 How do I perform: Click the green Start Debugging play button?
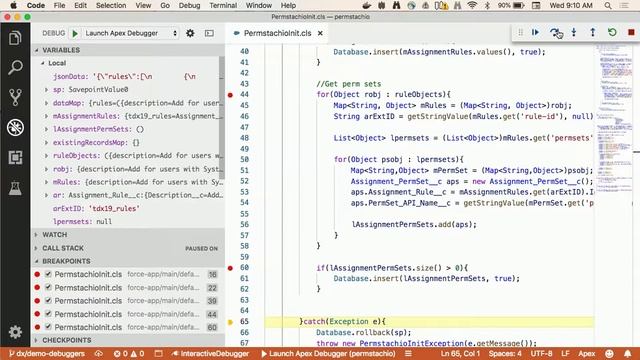point(75,33)
